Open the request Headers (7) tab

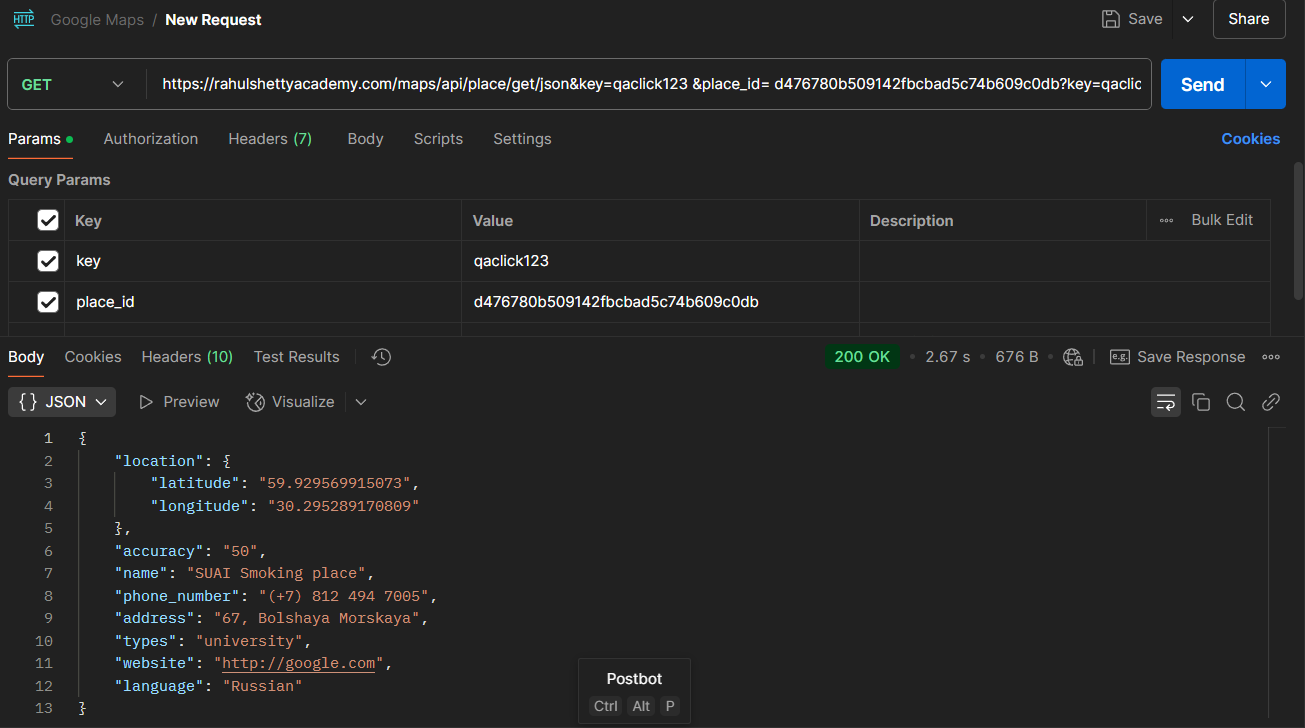point(270,139)
